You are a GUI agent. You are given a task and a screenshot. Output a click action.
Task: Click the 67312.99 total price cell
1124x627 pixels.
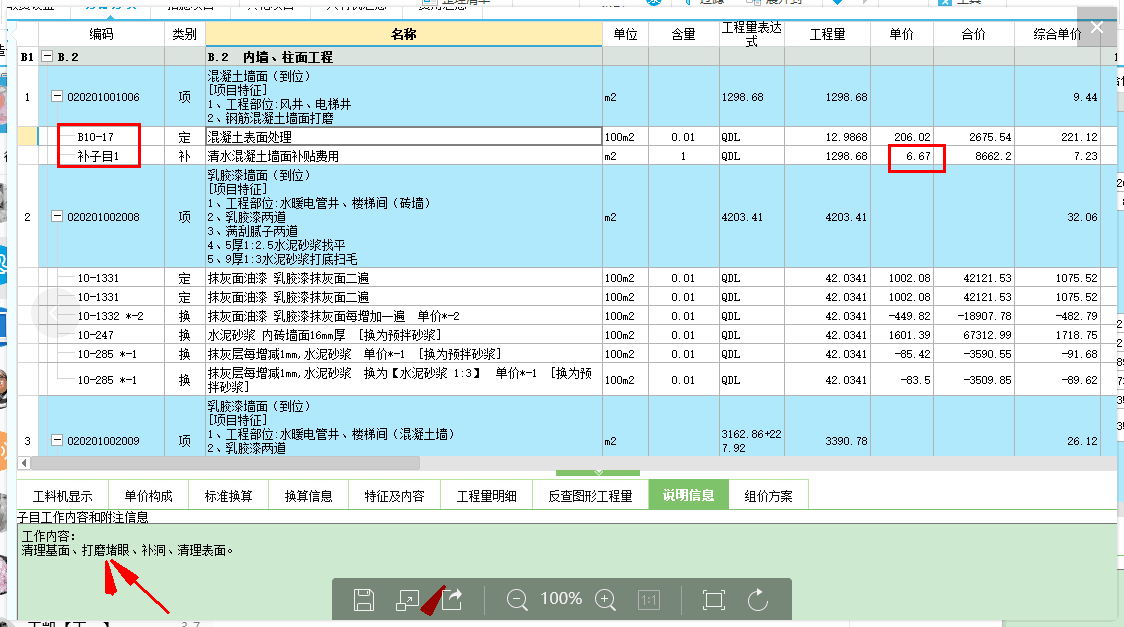tap(973, 335)
